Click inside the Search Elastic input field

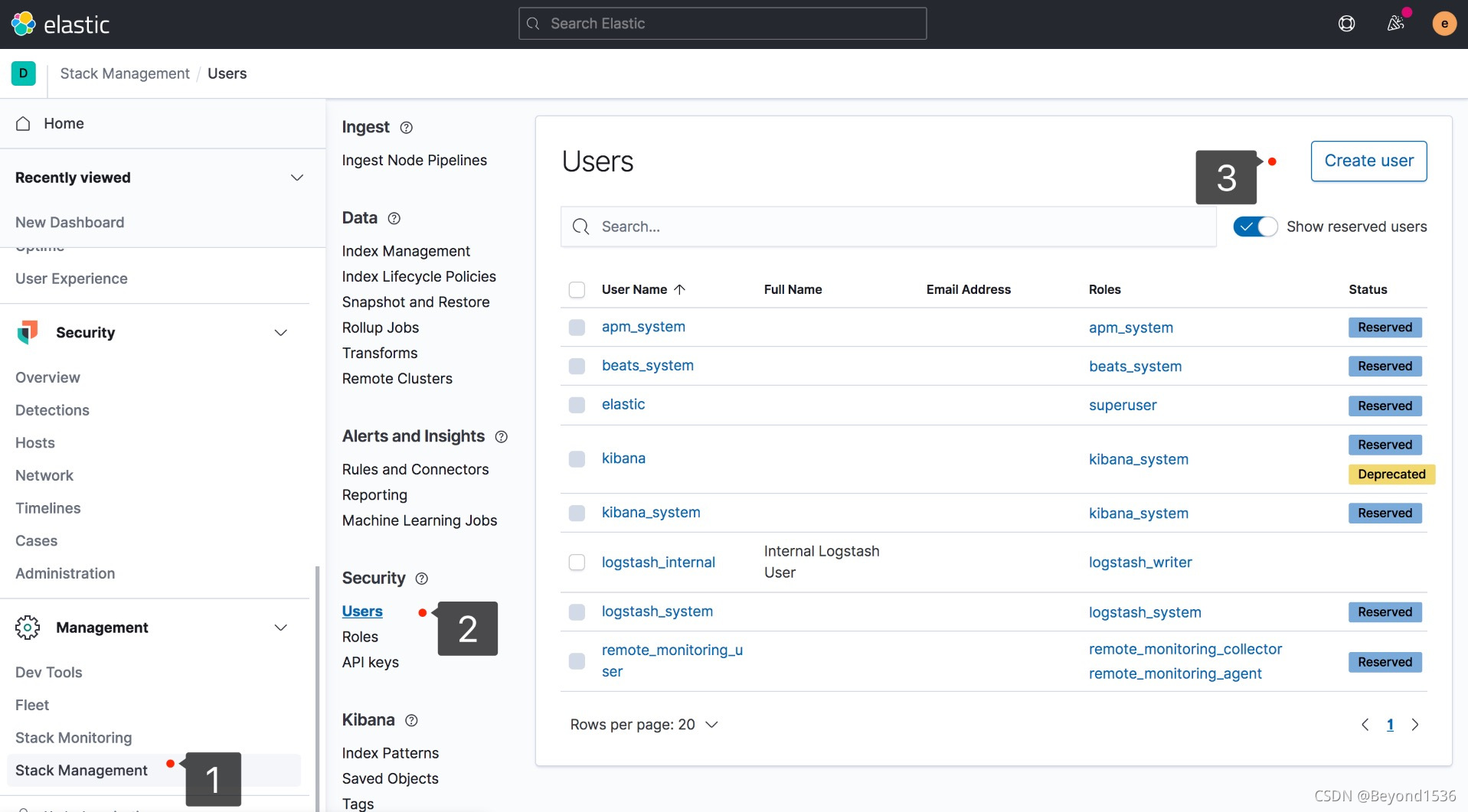pos(721,24)
